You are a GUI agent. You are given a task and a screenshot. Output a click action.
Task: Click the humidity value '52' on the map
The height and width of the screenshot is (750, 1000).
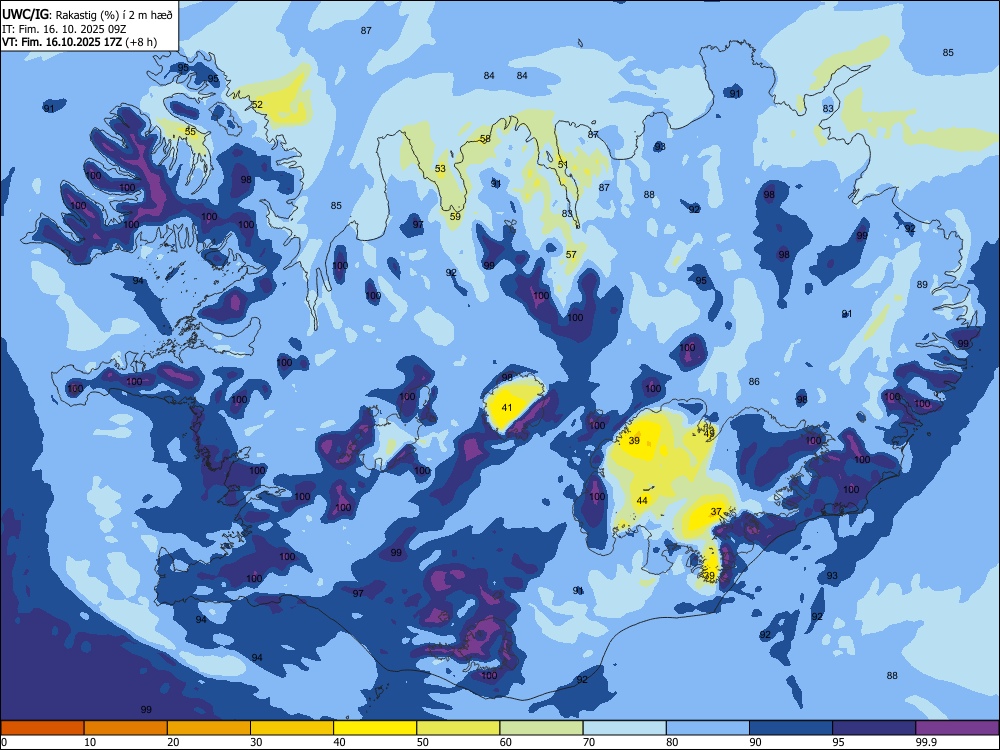tap(257, 105)
